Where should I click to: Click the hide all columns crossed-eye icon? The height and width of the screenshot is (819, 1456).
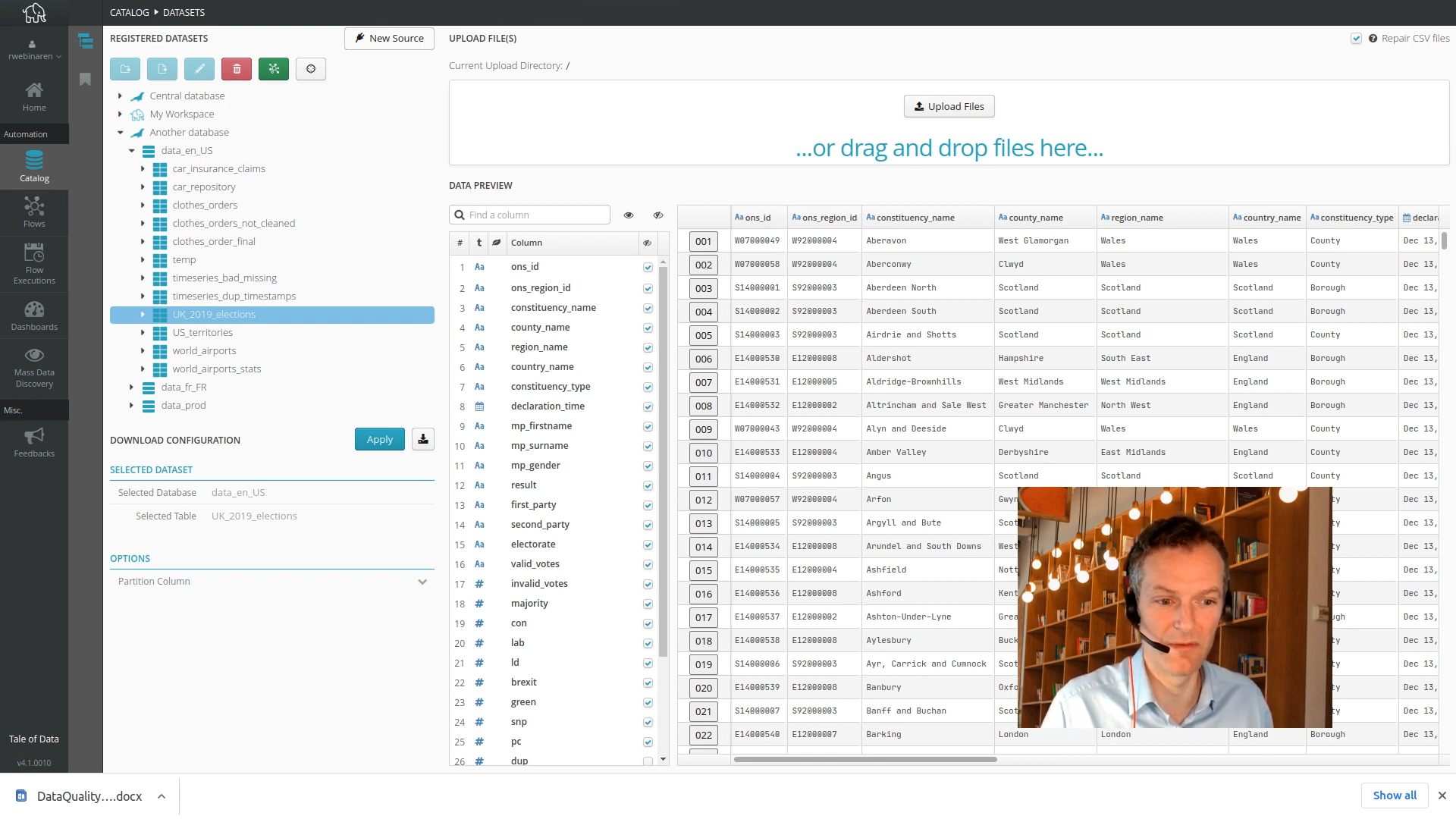click(658, 215)
